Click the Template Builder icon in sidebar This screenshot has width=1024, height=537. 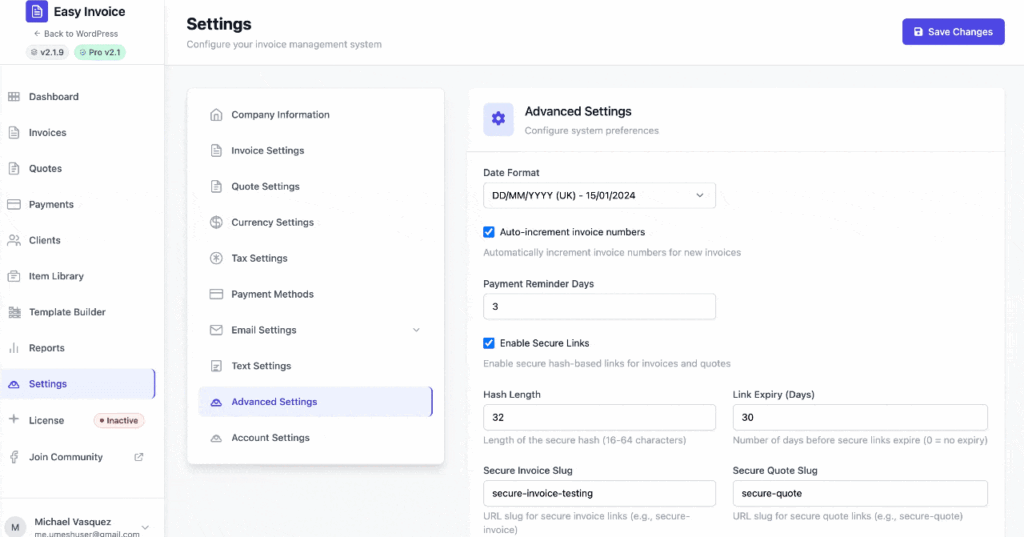pyautogui.click(x=14, y=312)
